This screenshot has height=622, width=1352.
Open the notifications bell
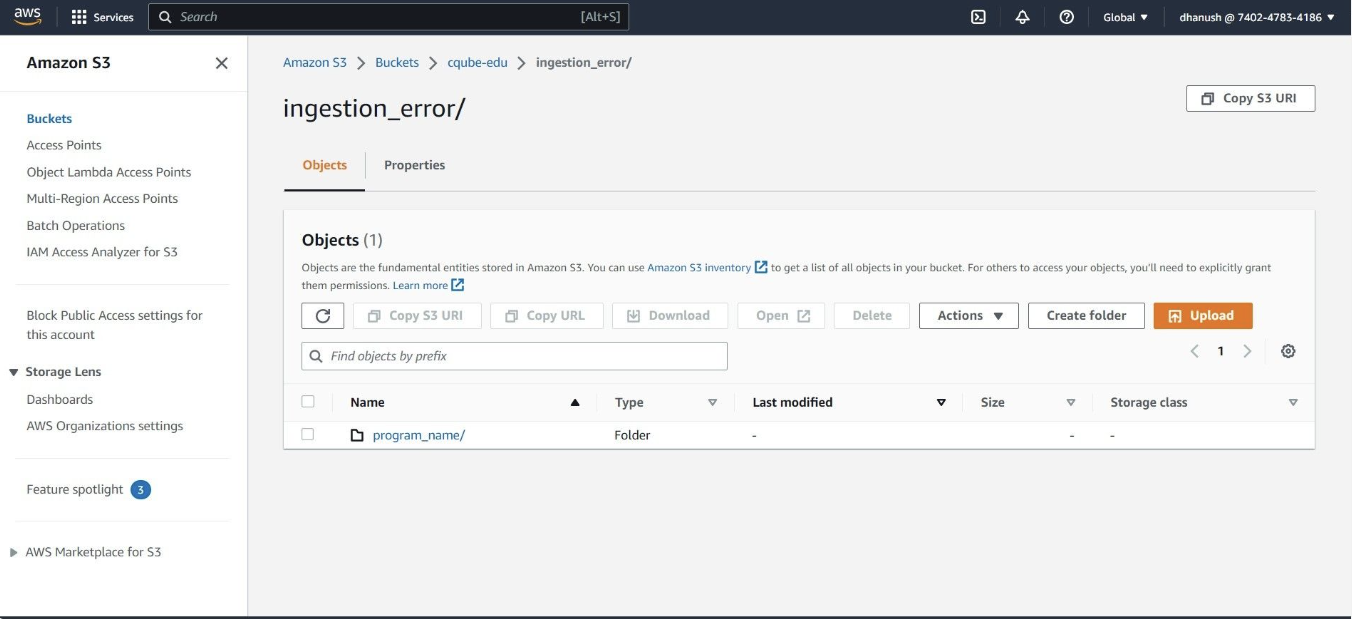point(1022,17)
